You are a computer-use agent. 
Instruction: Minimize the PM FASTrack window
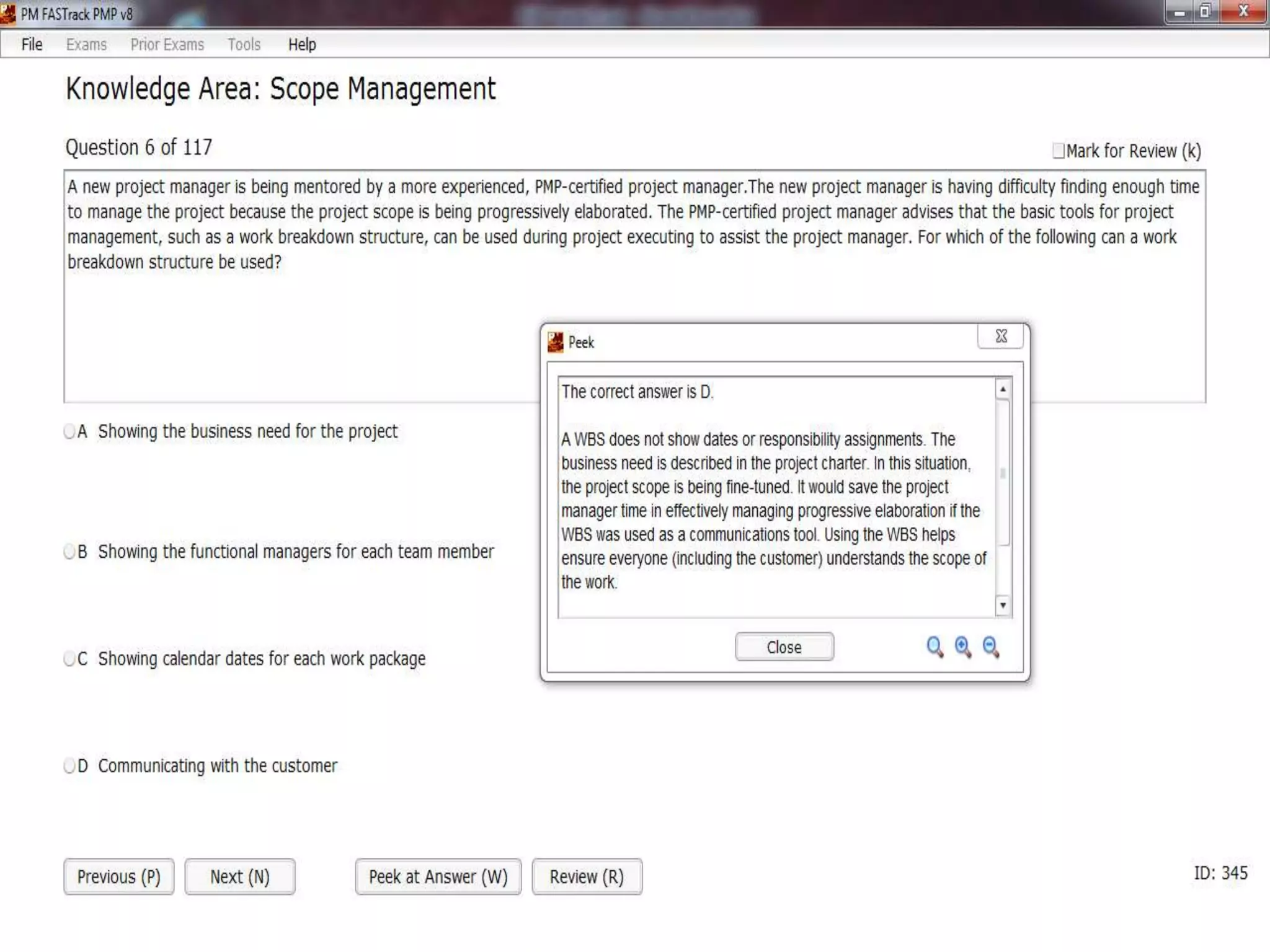(1179, 12)
